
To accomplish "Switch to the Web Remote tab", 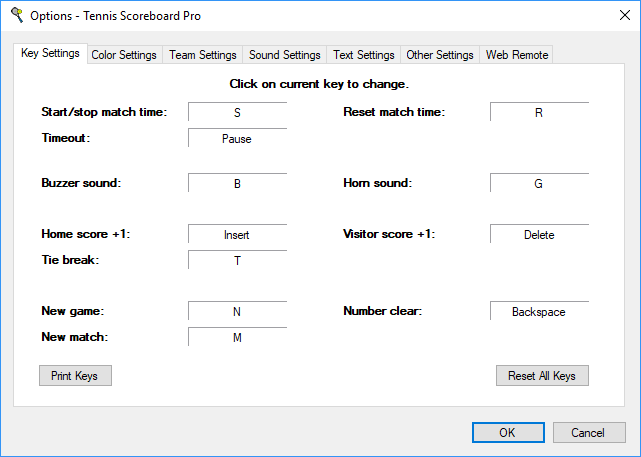I will click(x=517, y=55).
